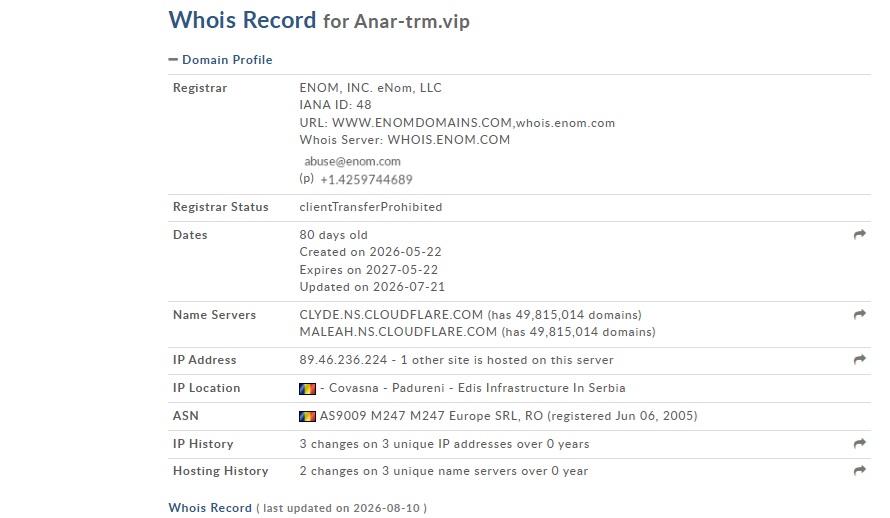Click the IP address 89.46.236.224
Viewport: 890px width, 518px height.
point(343,360)
